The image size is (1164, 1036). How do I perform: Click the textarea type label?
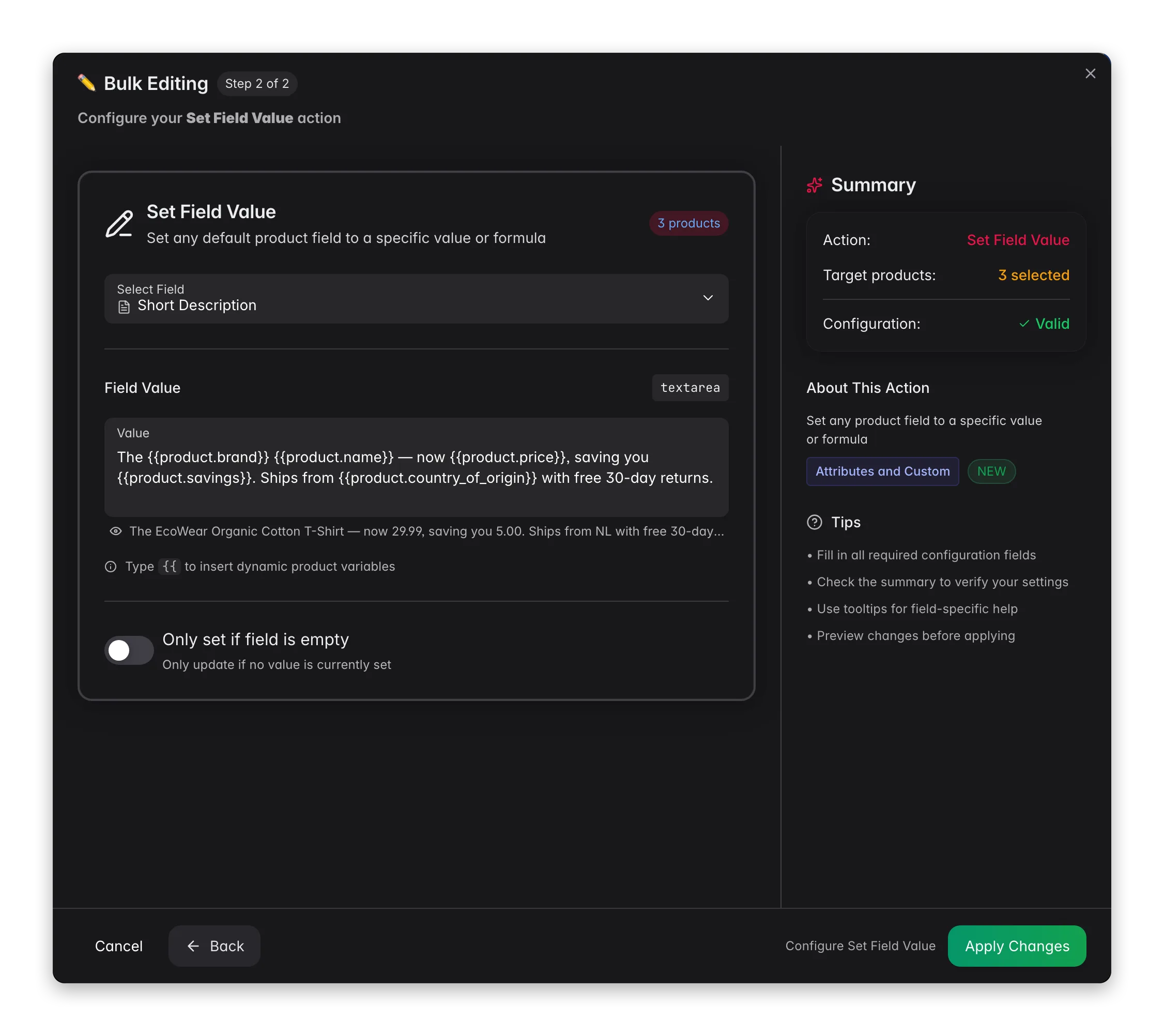tap(690, 387)
